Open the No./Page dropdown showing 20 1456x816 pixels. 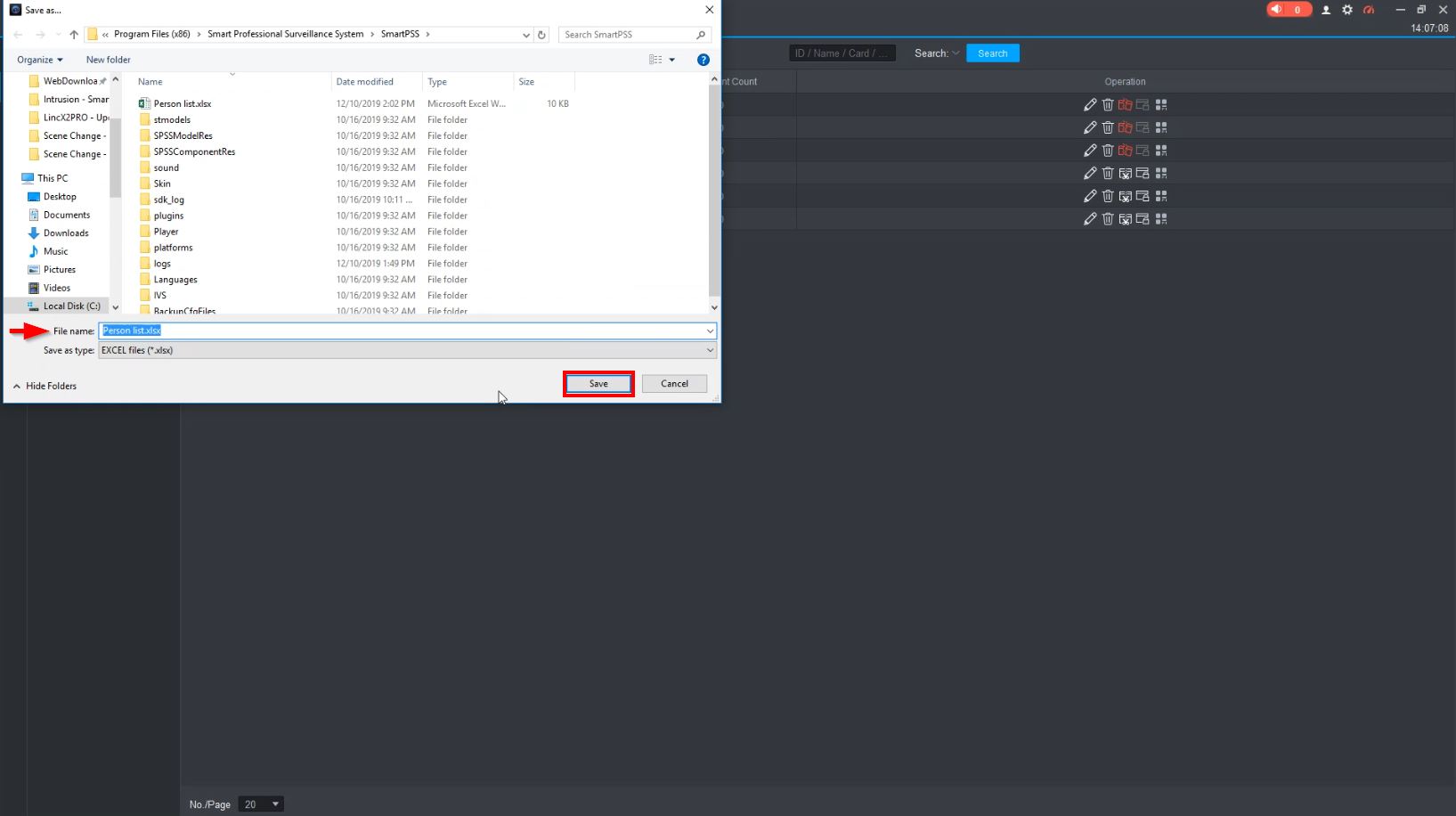261,804
